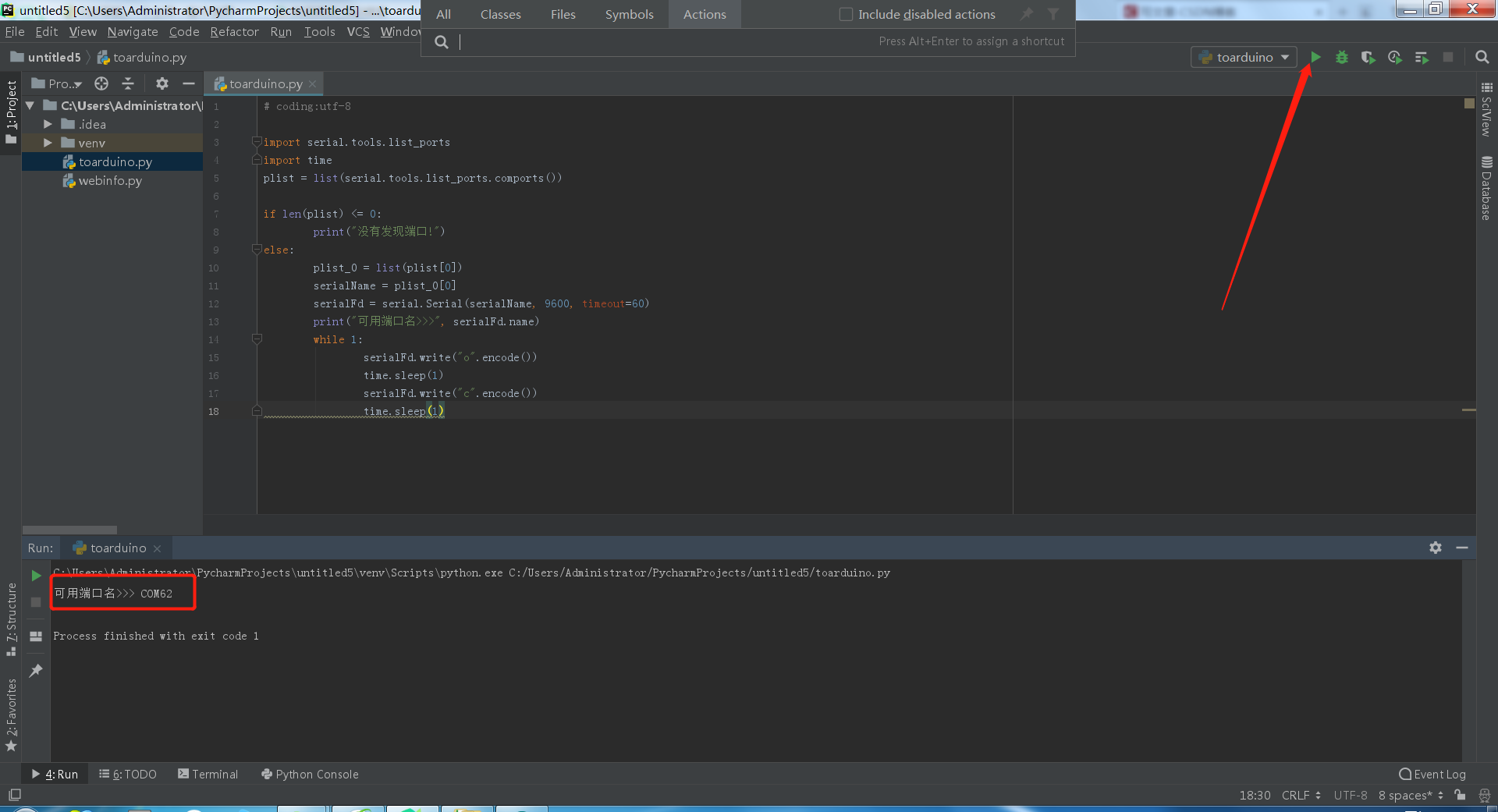This screenshot has width=1498, height=812.
Task: Hide the Run tool window
Action: (1461, 548)
